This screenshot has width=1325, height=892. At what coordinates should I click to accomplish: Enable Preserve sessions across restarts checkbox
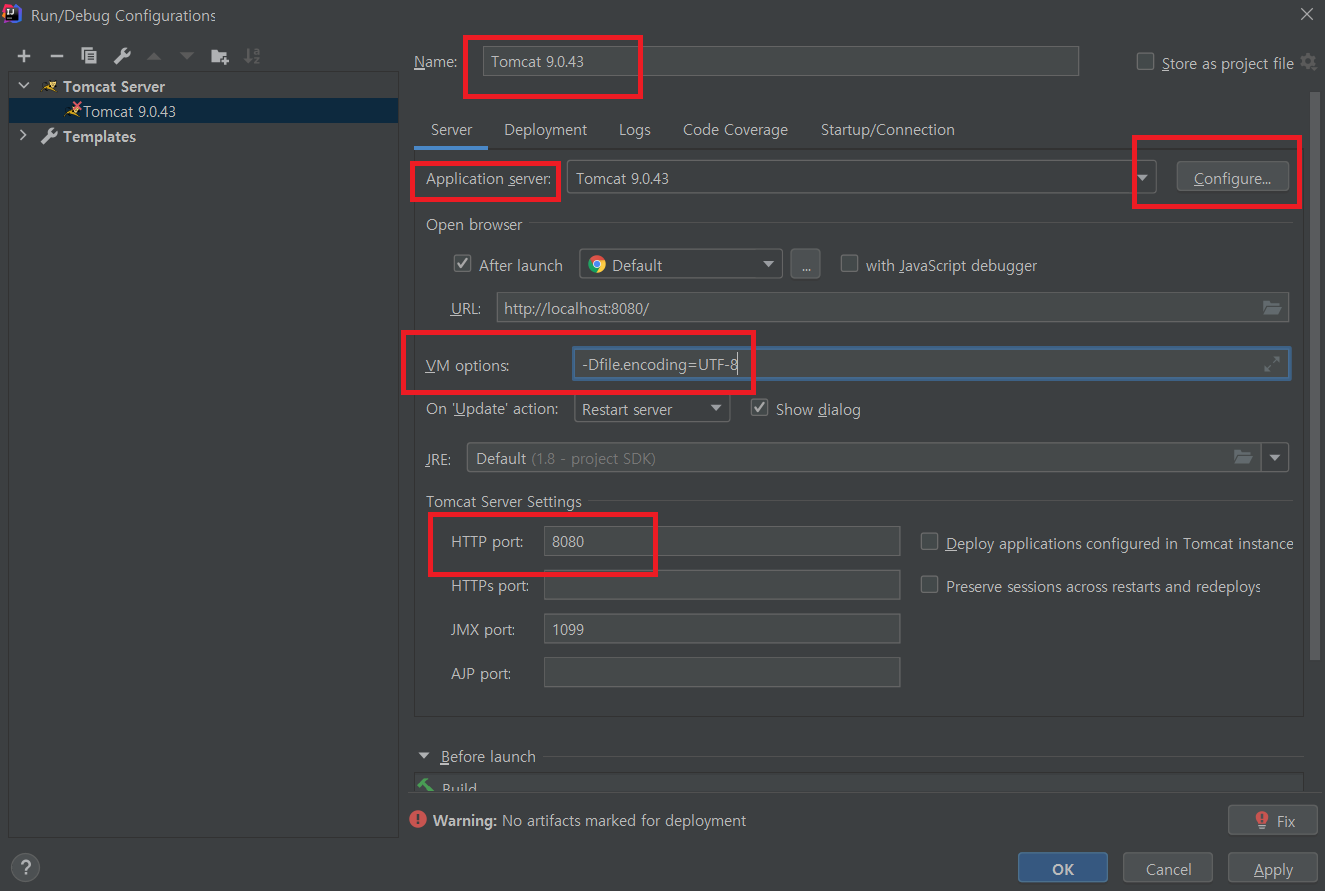coord(929,585)
